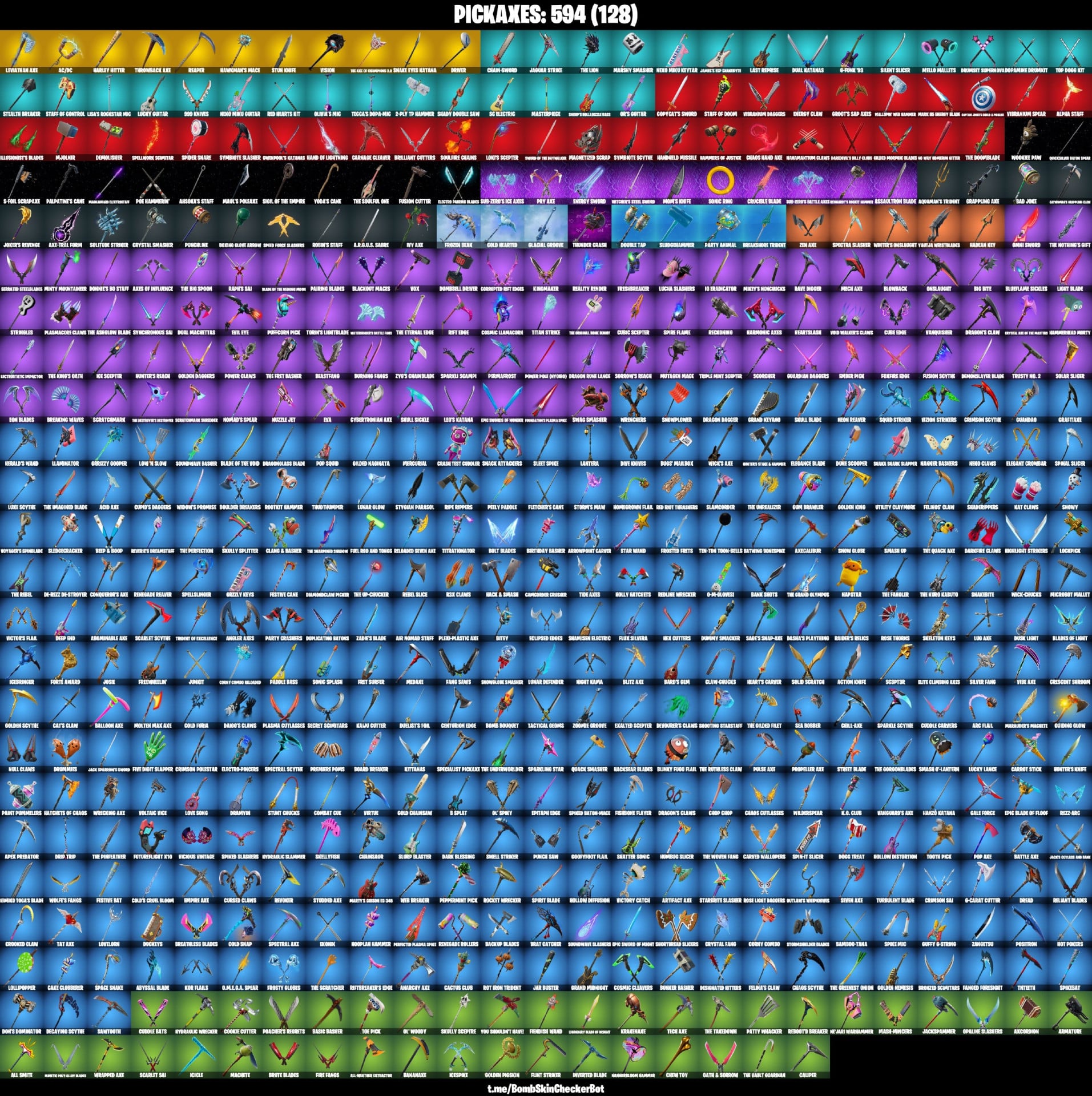1092x1096 pixels.
Task: Choose the Mello Mallets
Action: [939, 52]
